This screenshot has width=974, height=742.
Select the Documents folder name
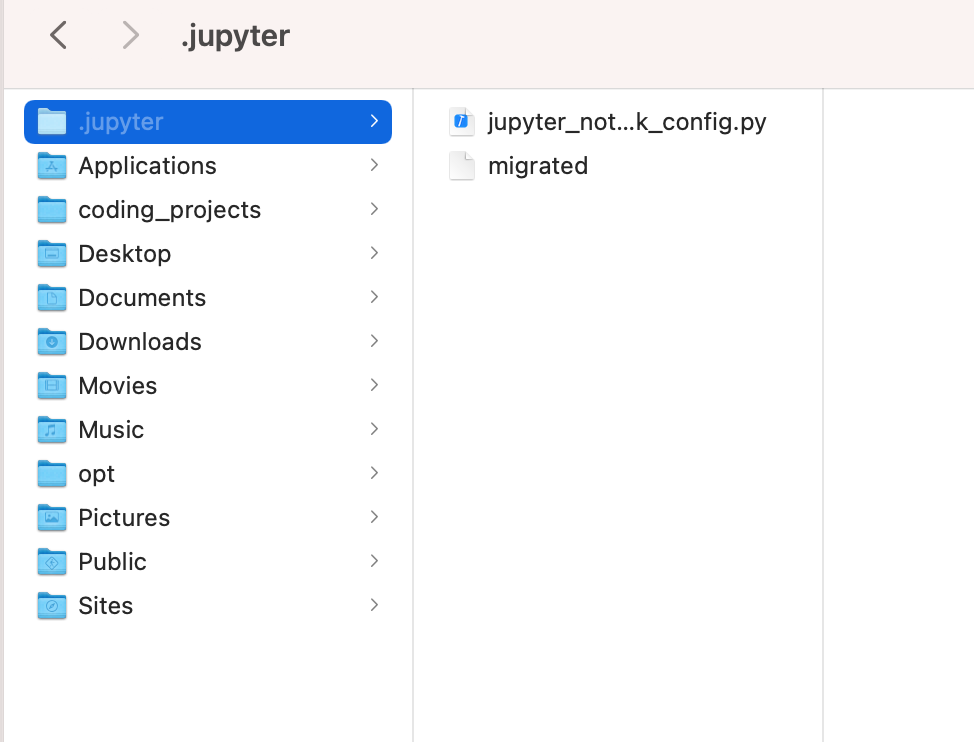click(x=142, y=298)
